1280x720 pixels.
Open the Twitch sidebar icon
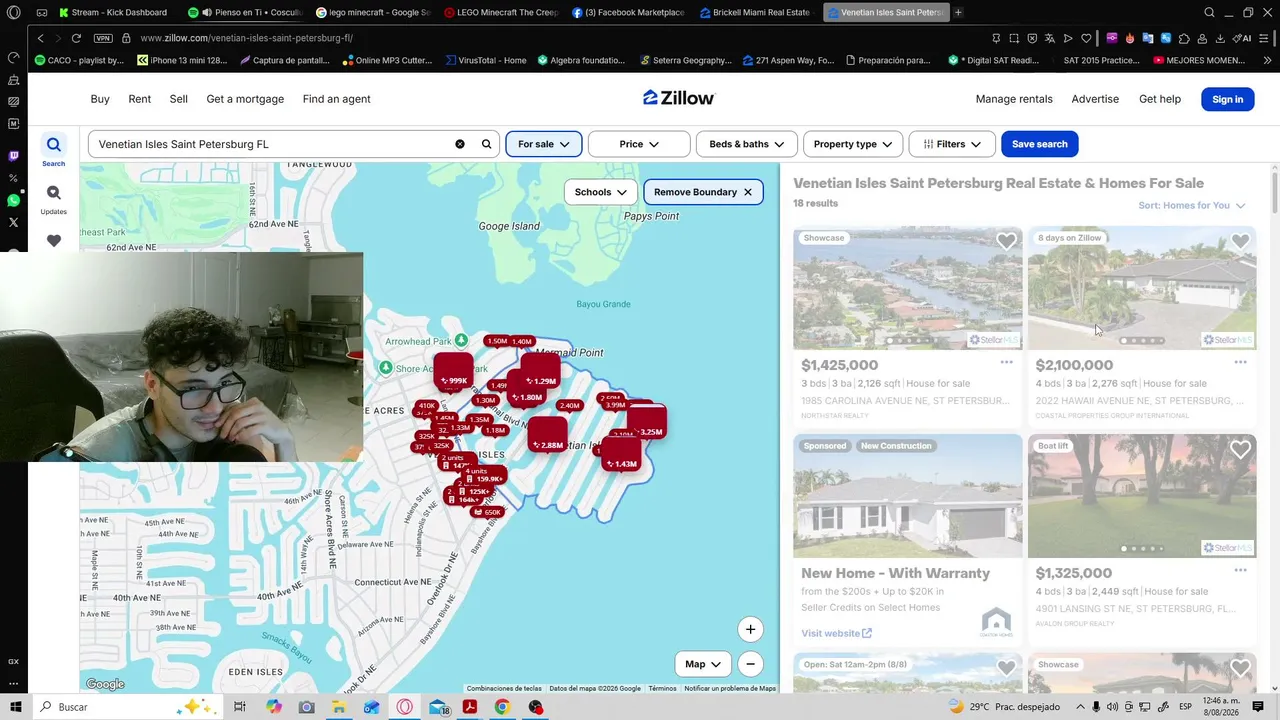[13, 156]
